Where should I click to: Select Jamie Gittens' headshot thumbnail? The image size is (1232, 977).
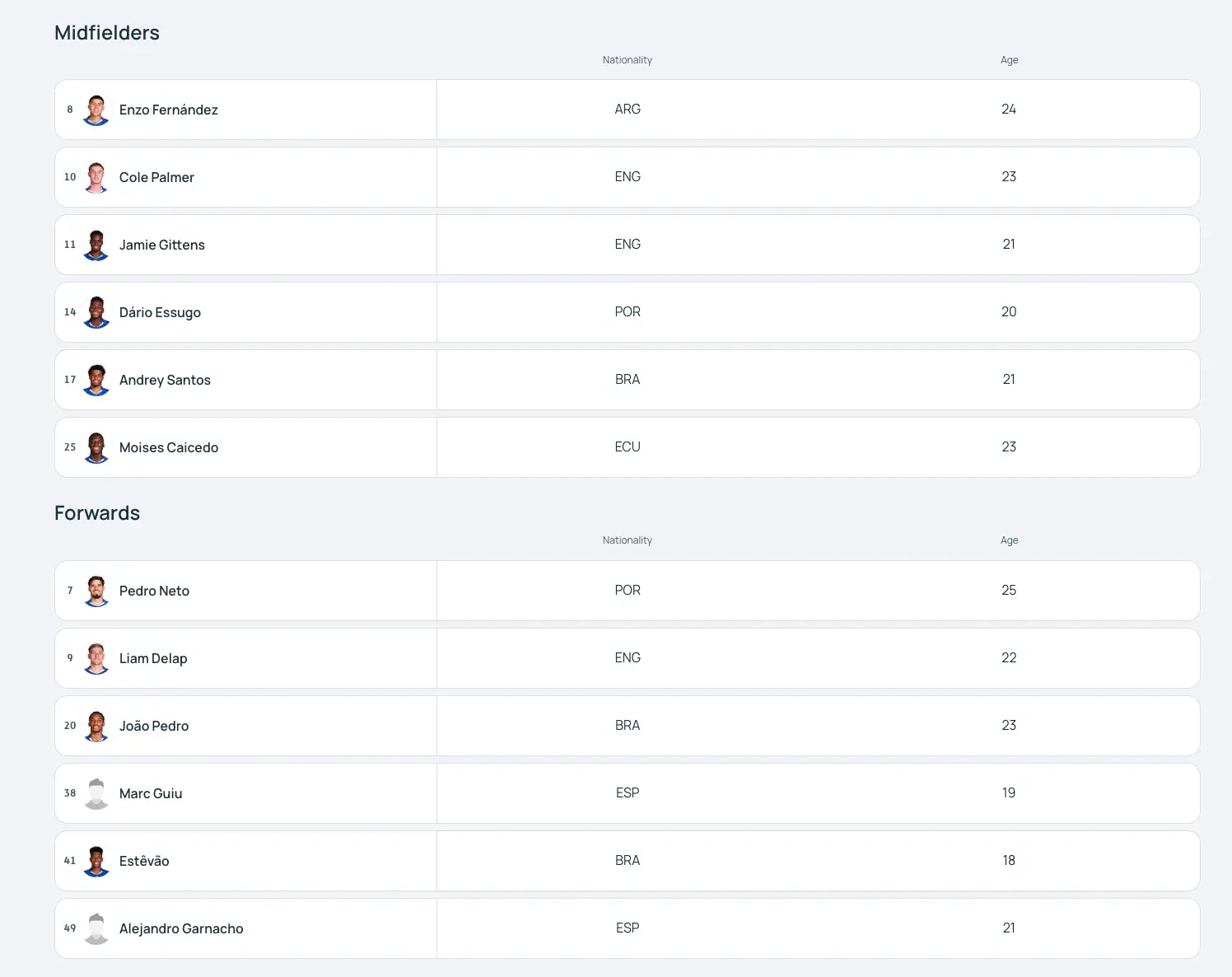click(x=96, y=245)
